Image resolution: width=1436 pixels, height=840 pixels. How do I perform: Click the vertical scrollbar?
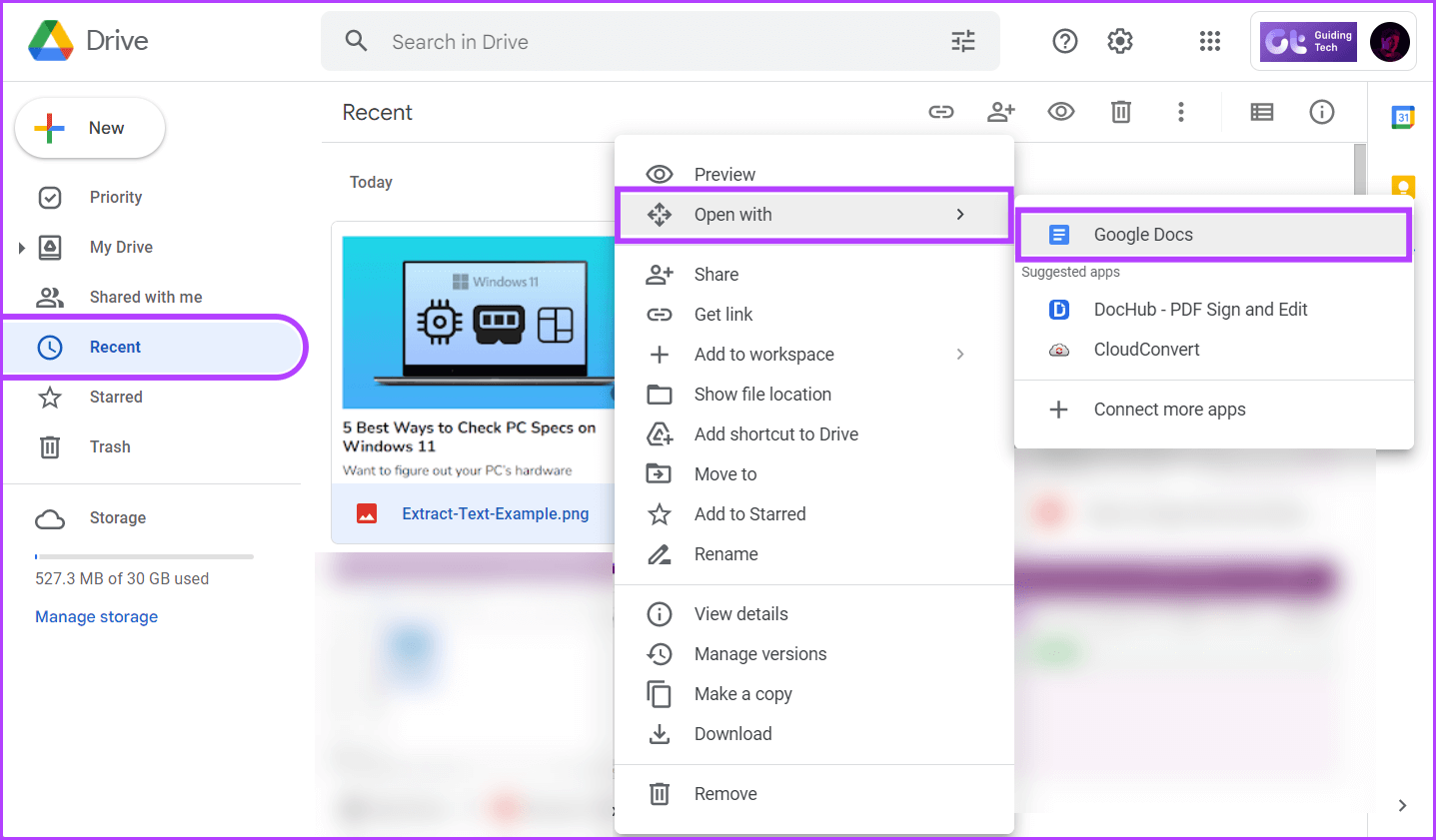(x=1360, y=170)
